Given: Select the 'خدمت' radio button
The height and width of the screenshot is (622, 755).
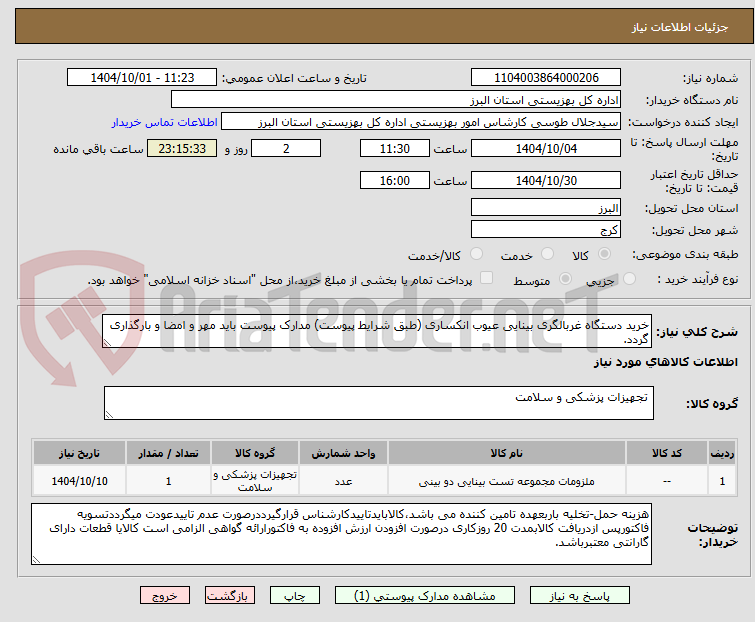Looking at the screenshot, I should [547, 254].
